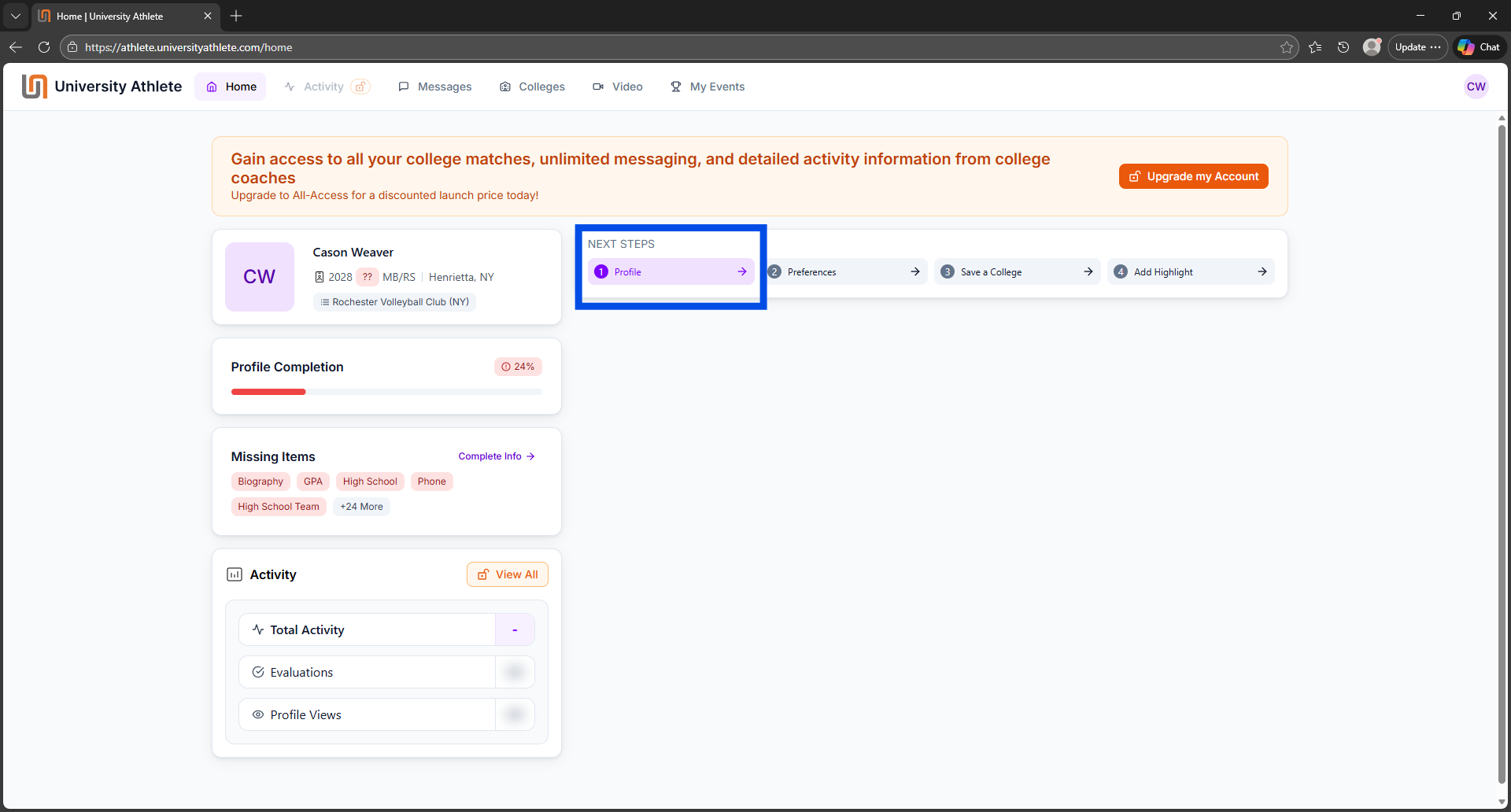
Task: Open the Home tab
Action: pyautogui.click(x=231, y=87)
